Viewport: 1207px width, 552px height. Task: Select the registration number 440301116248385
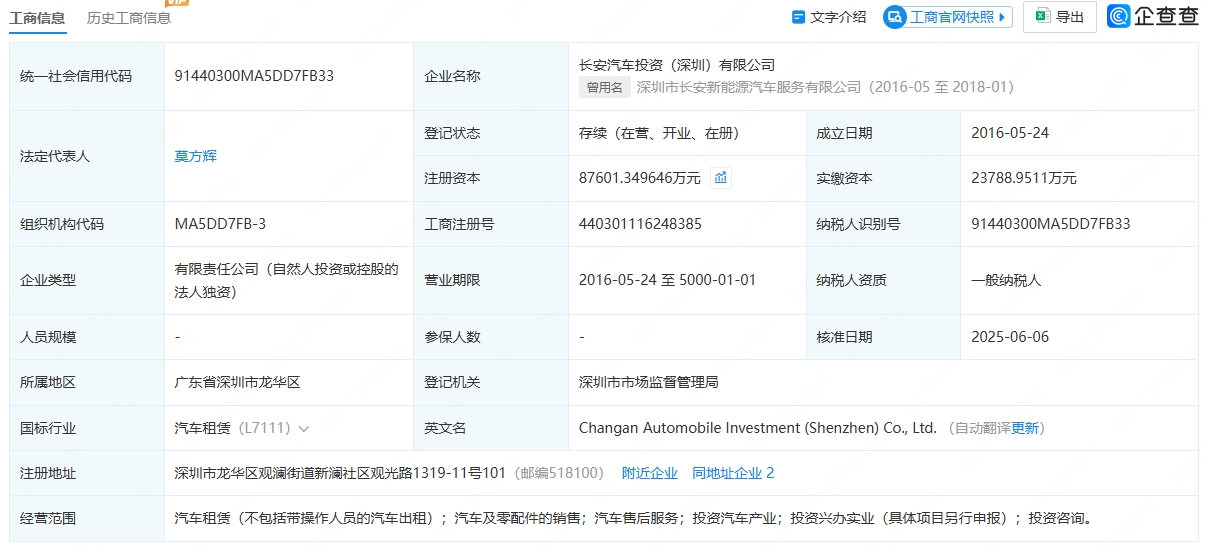coord(640,224)
